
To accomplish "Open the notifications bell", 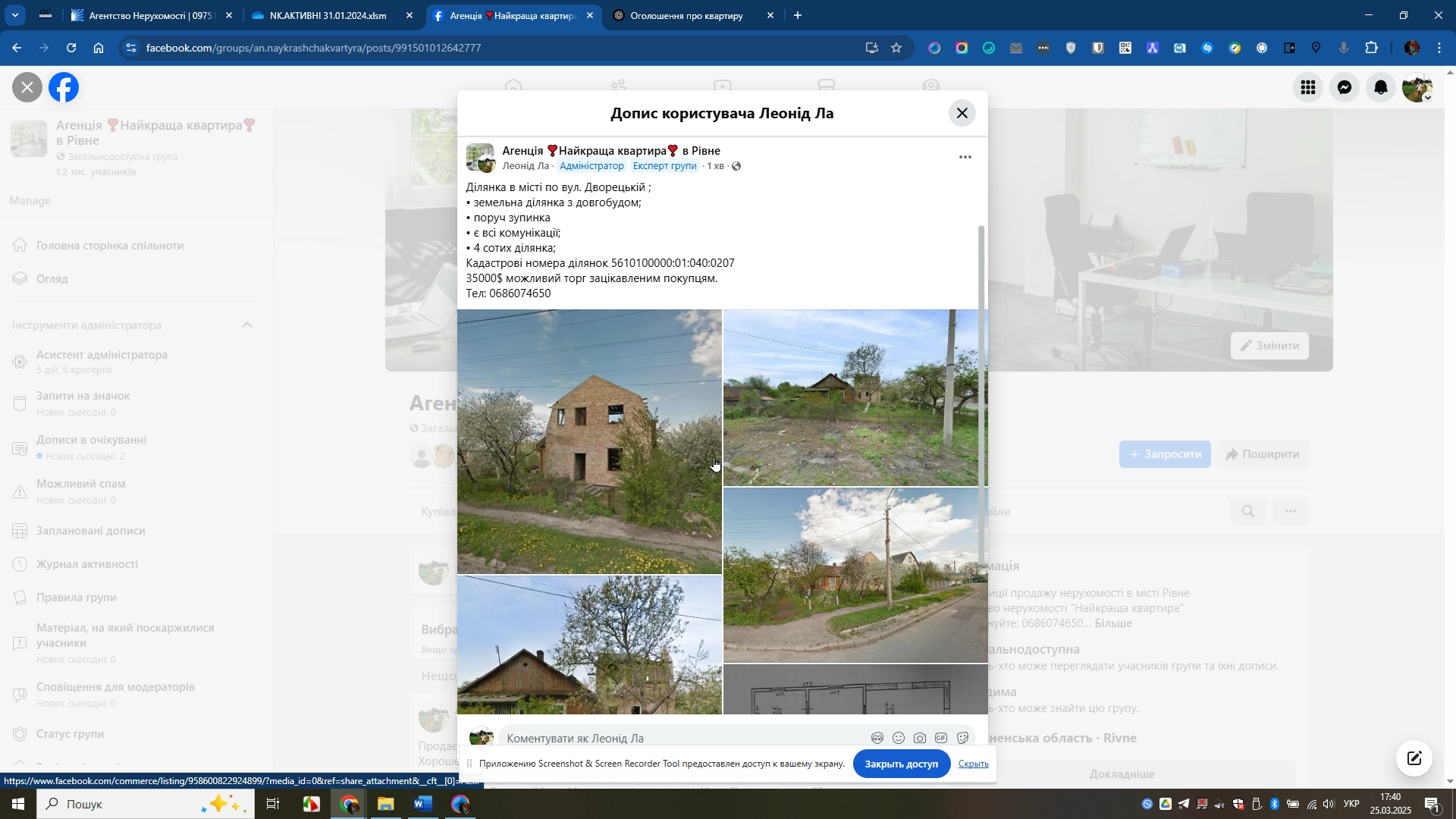I will tap(1381, 88).
